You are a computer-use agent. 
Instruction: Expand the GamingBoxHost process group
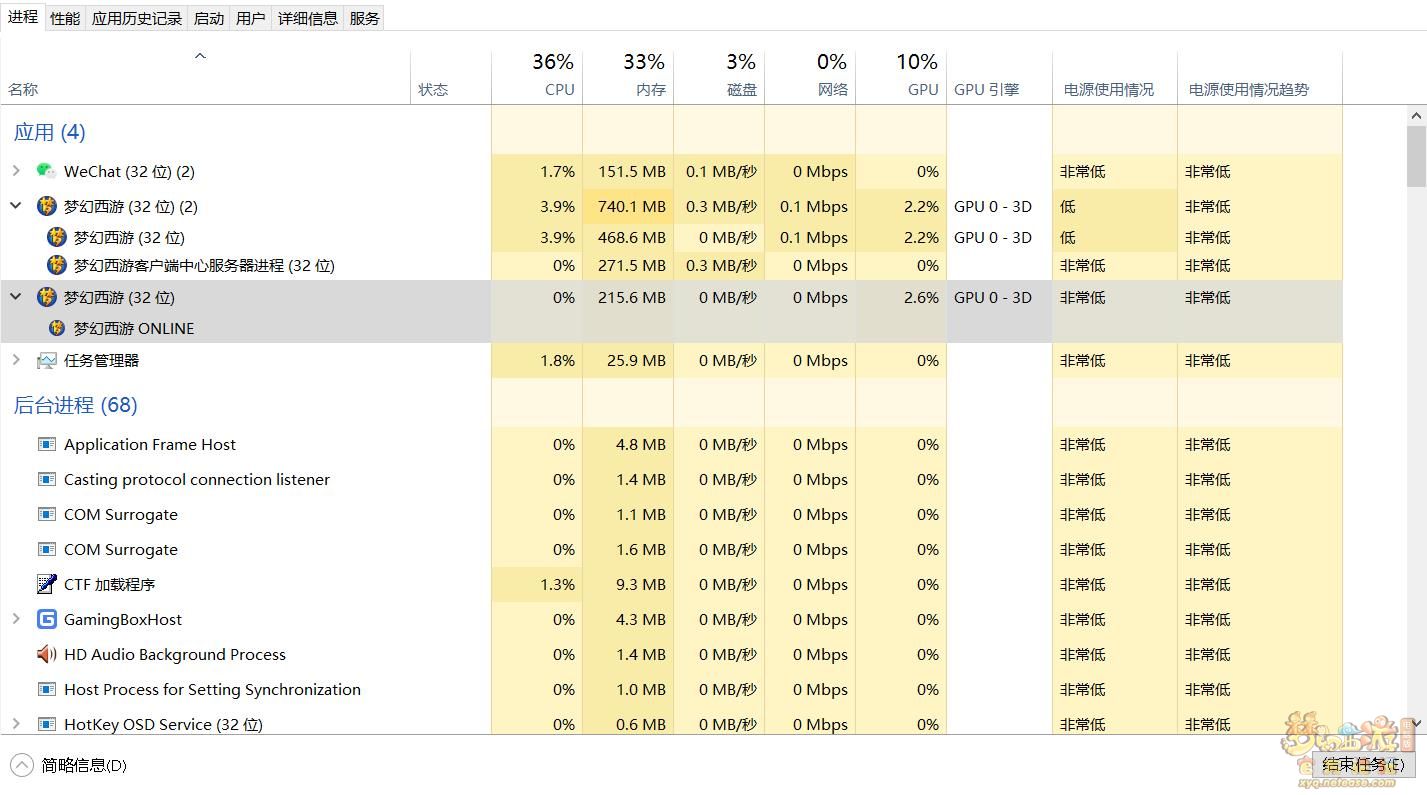[x=16, y=619]
